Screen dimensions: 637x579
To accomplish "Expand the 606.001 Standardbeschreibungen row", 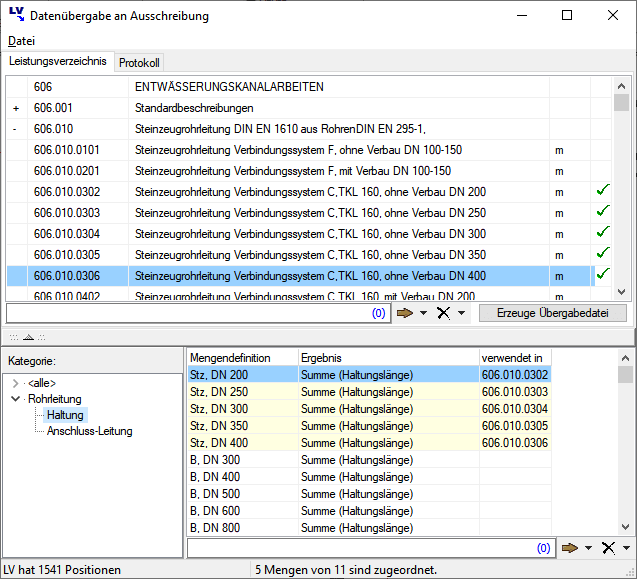I will (x=15, y=108).
